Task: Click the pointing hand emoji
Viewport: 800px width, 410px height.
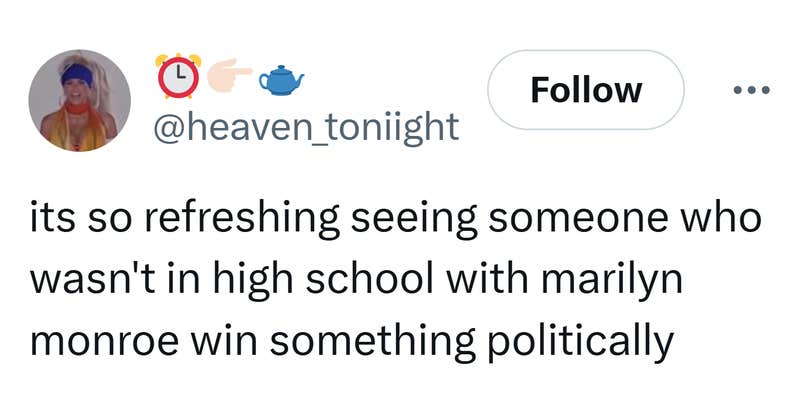Action: [229, 72]
